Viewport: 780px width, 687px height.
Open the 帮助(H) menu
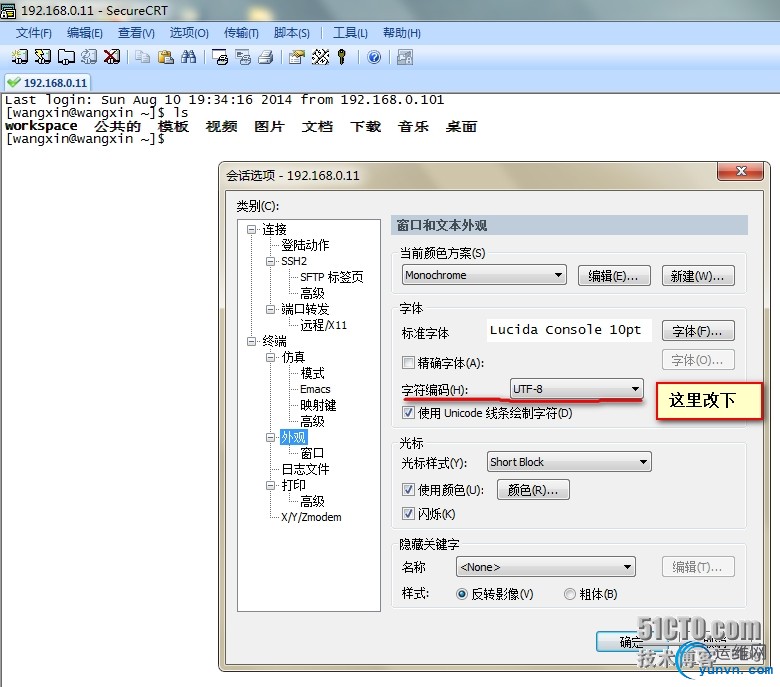(x=401, y=33)
